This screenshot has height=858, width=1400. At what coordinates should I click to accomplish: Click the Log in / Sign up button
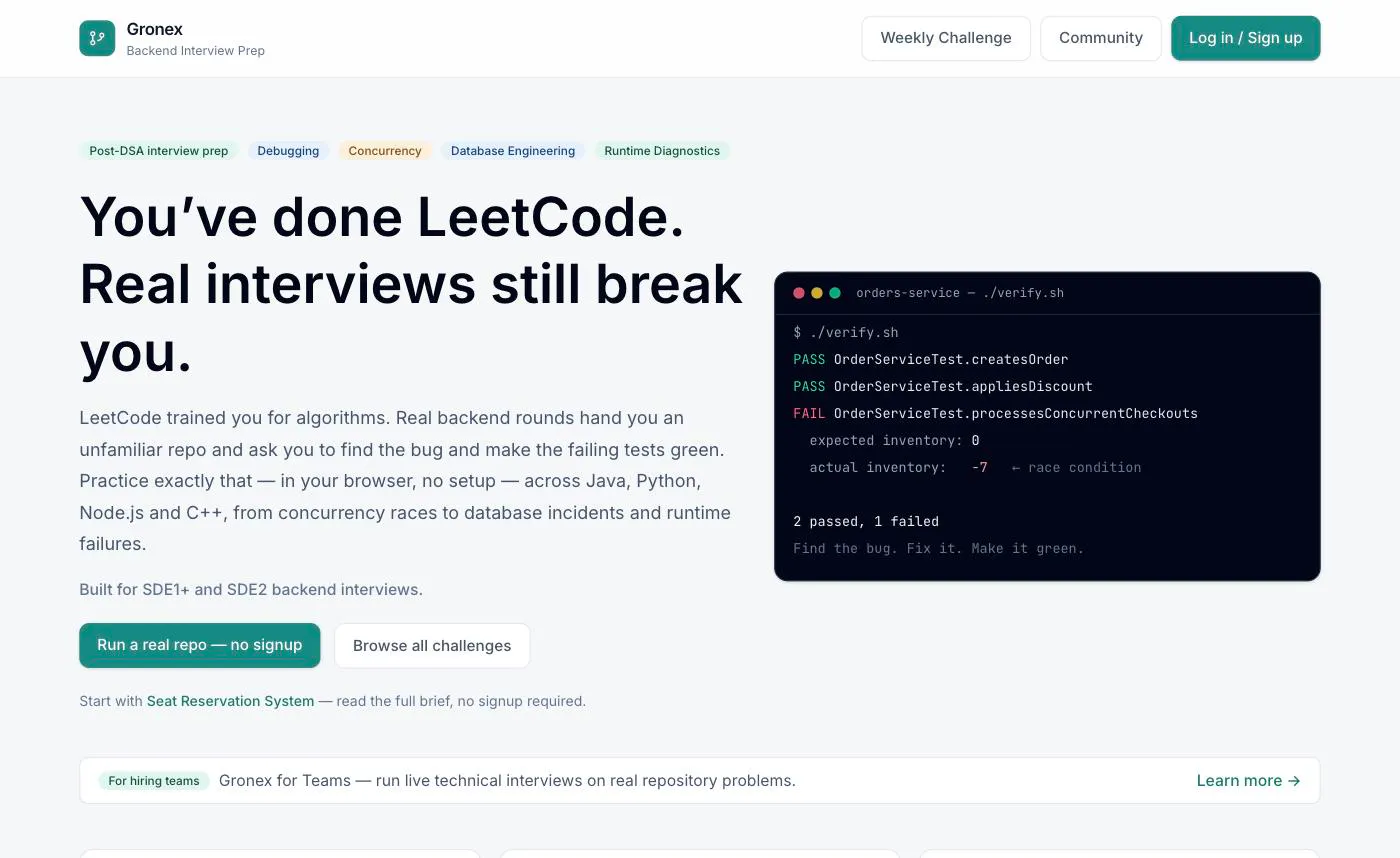[1246, 38]
